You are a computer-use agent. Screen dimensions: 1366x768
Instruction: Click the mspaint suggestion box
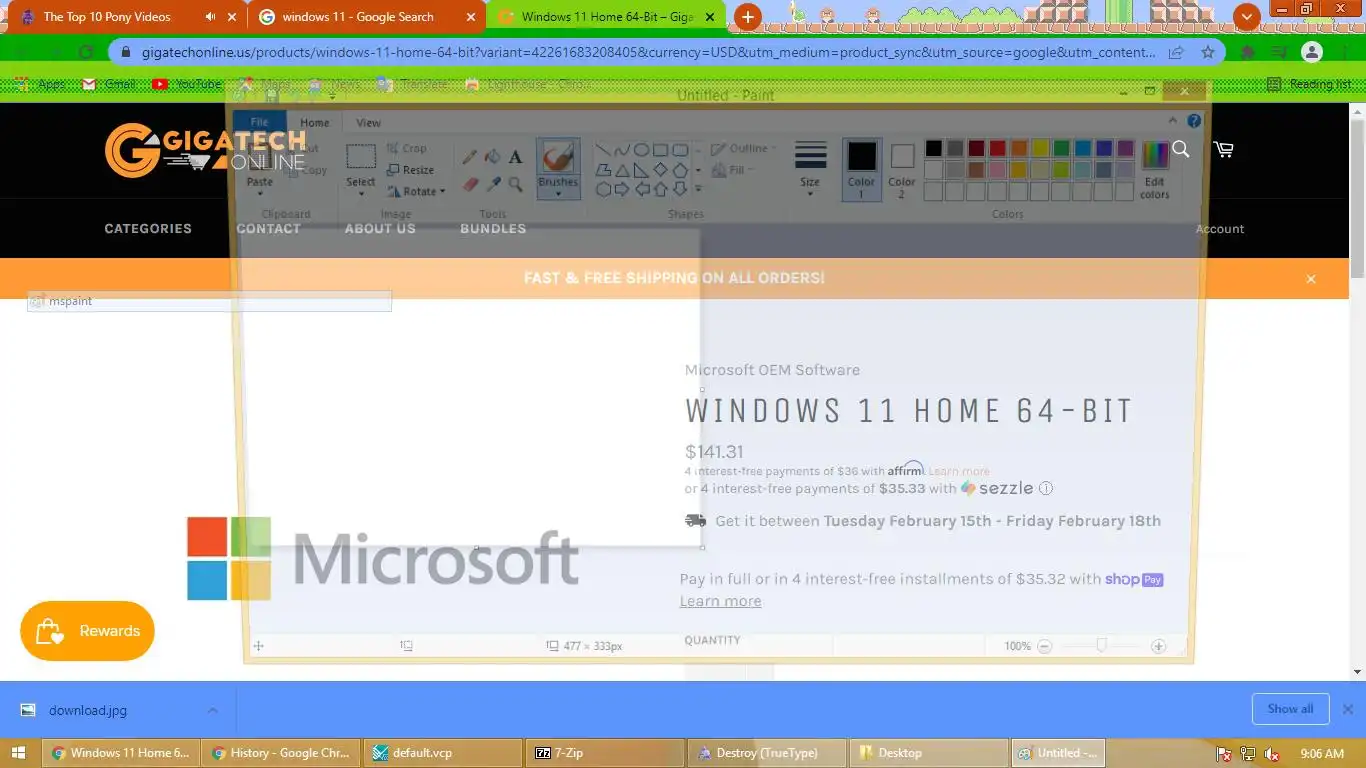(209, 301)
